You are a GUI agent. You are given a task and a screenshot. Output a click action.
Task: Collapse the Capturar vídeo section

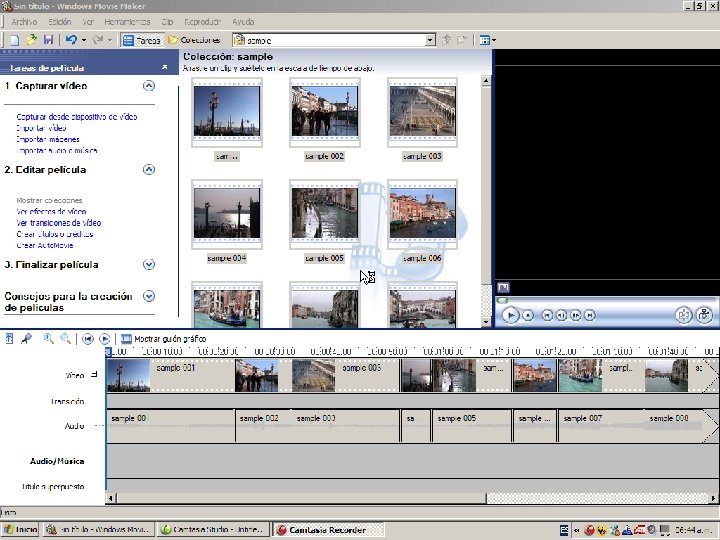[149, 87]
